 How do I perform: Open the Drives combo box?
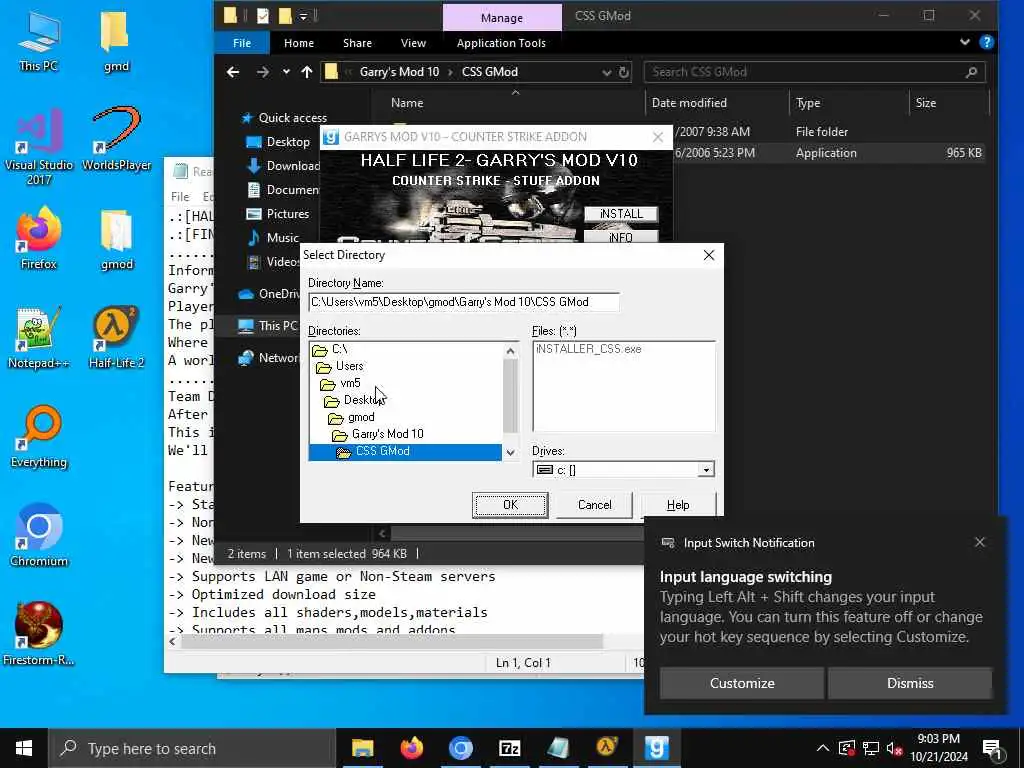pyautogui.click(x=624, y=470)
